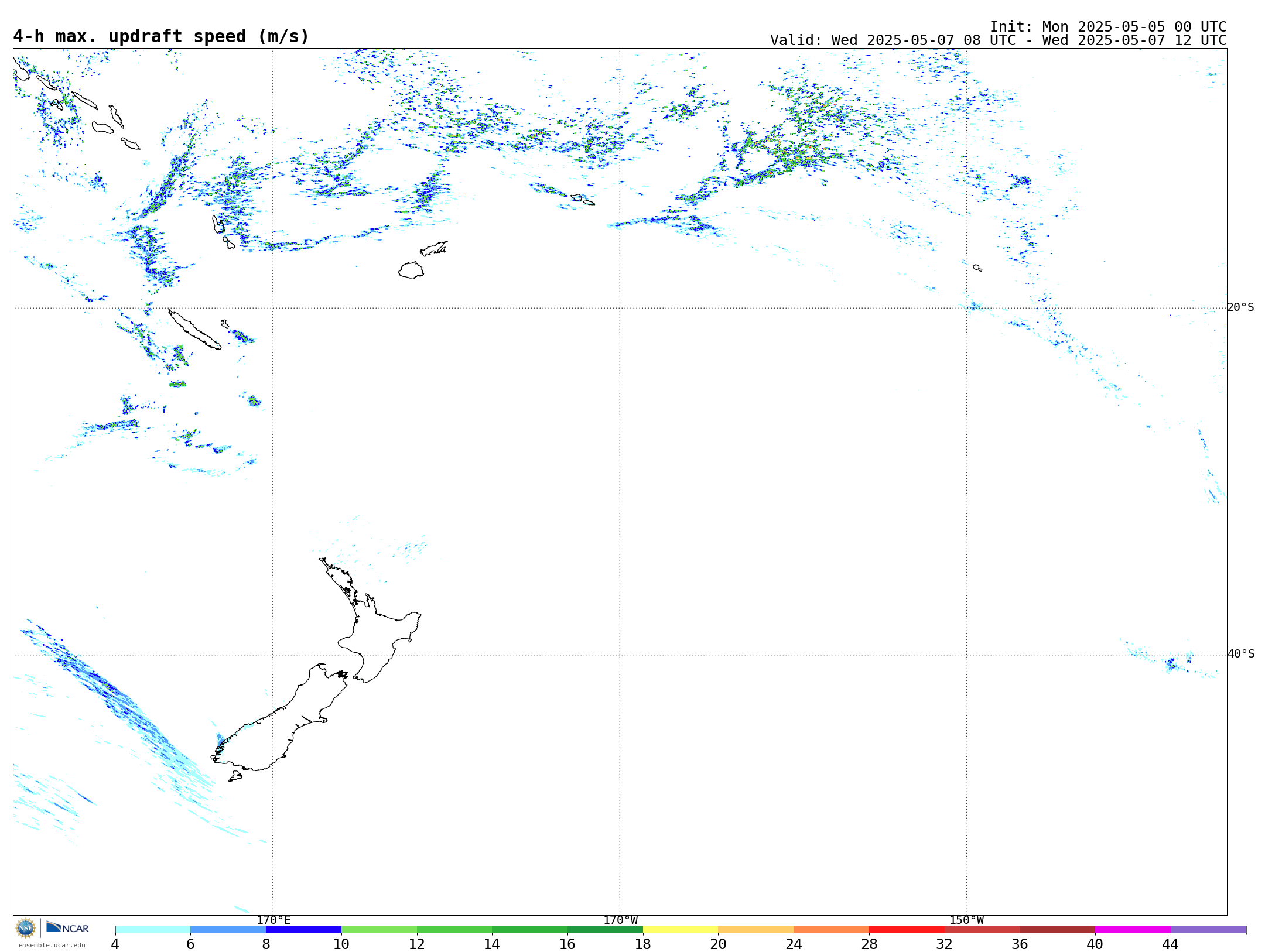The height and width of the screenshot is (952, 1265).
Task: Click the 170°E longitude label
Action: coord(273,920)
